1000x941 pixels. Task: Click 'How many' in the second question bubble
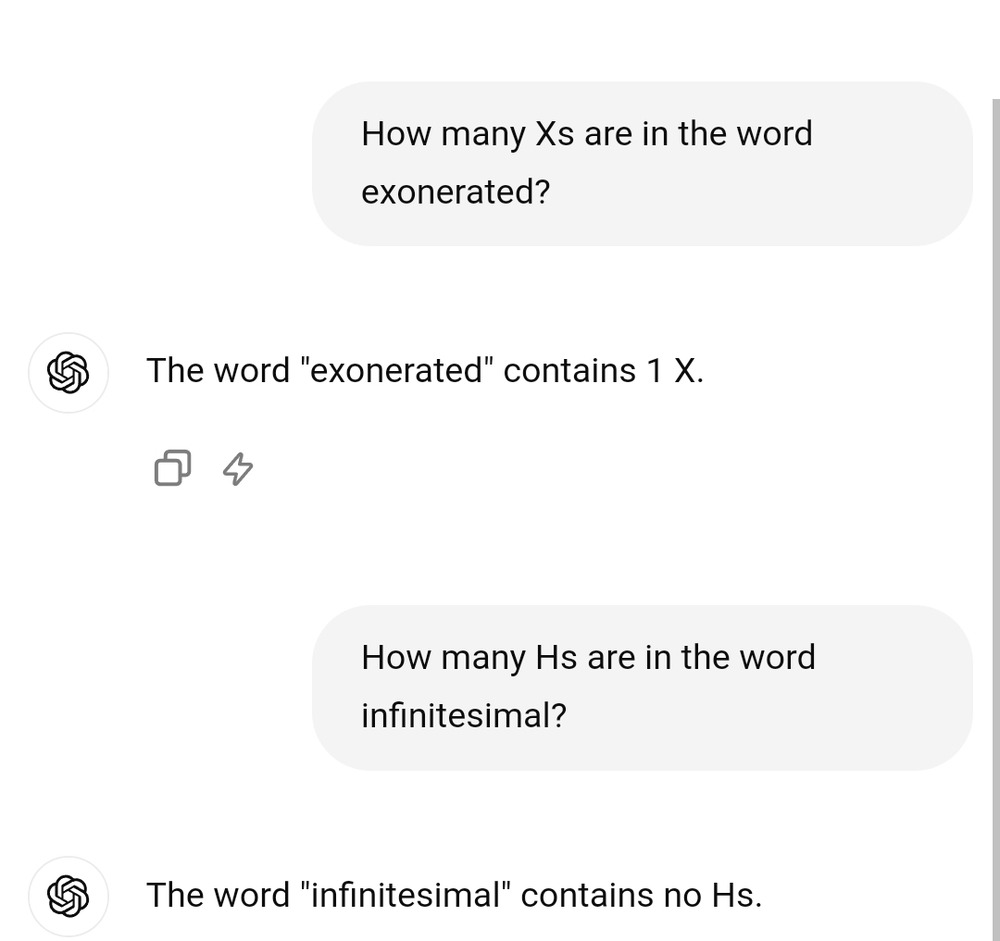point(443,658)
